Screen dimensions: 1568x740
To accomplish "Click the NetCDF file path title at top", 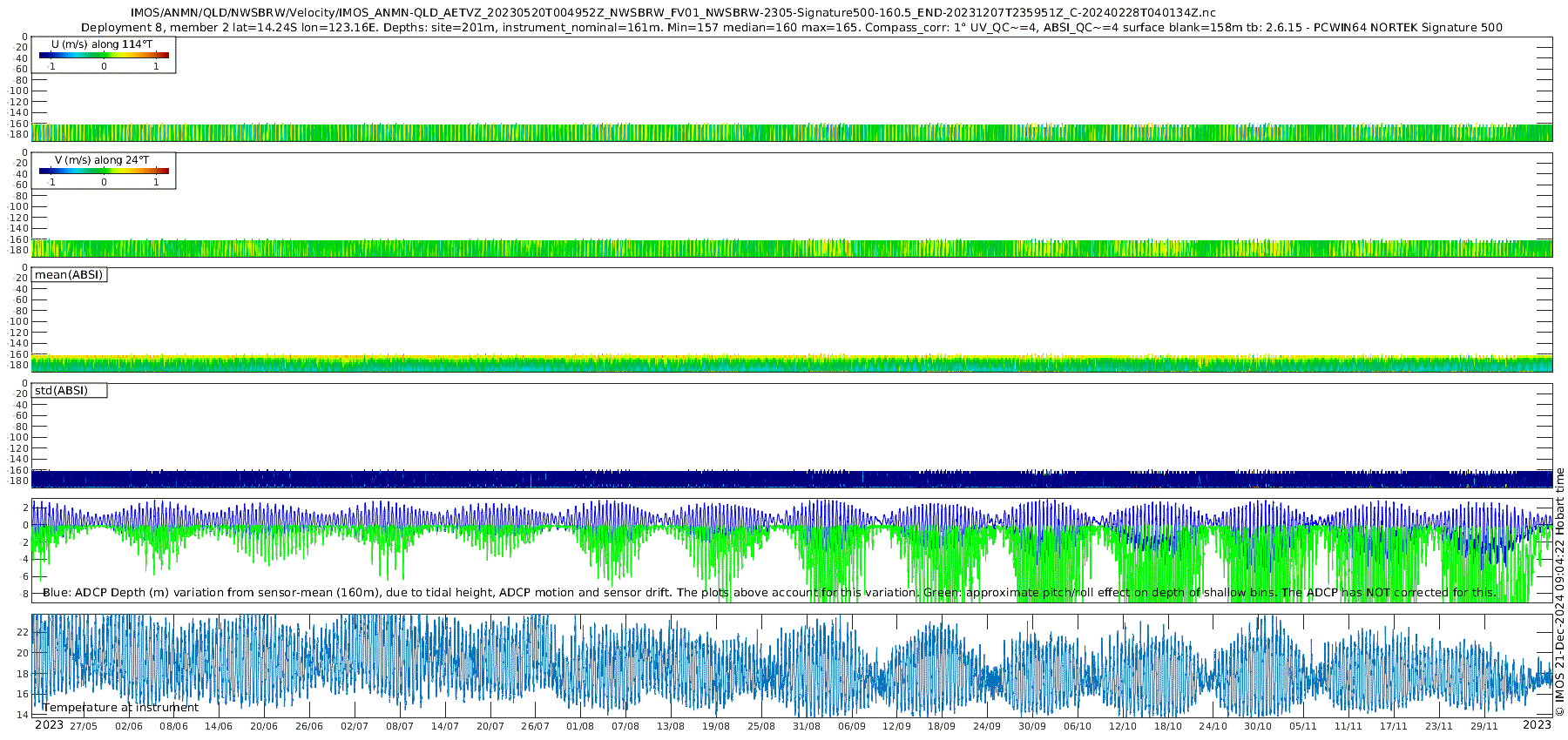I will (672, 13).
